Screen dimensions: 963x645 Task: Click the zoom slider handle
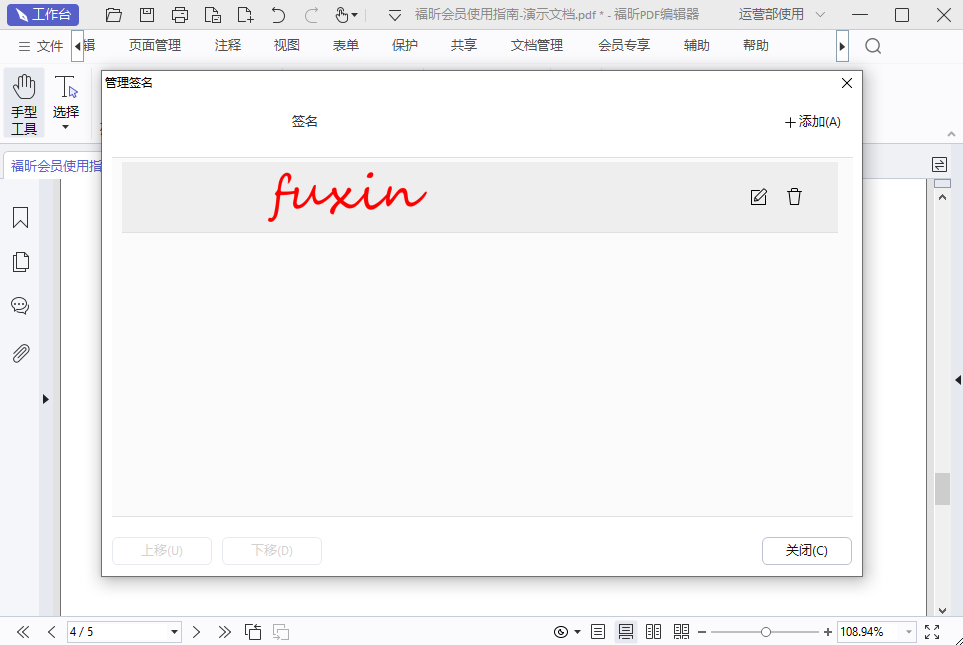765,632
